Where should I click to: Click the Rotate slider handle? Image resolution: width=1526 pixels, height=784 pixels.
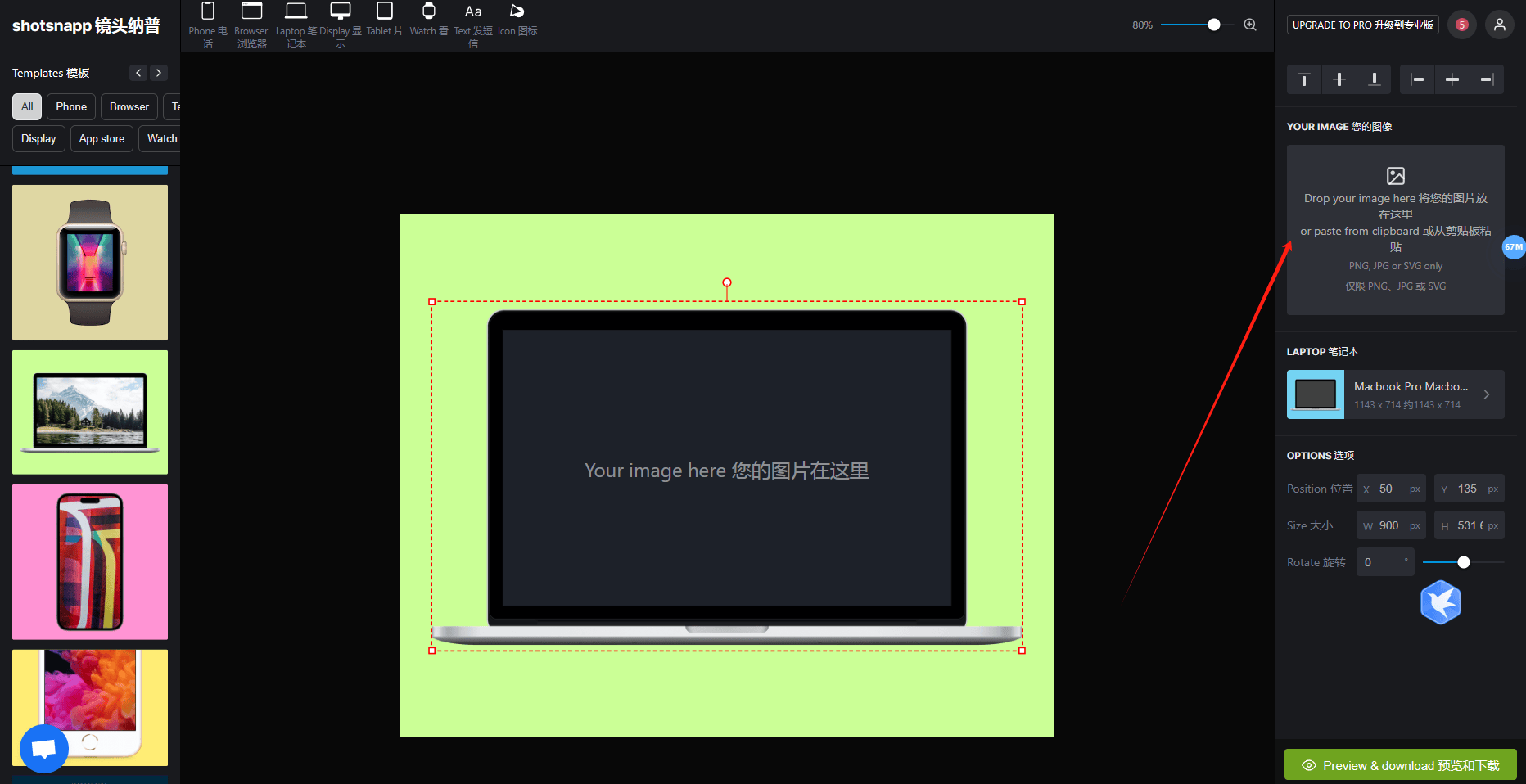tap(1464, 562)
